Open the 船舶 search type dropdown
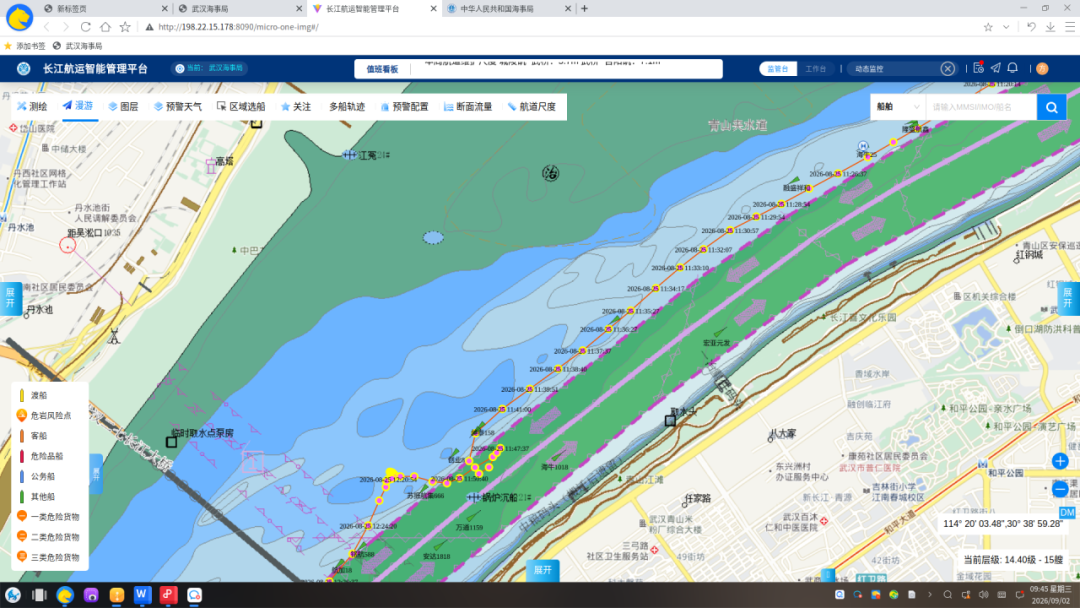This screenshot has width=1080, height=608. (898, 107)
